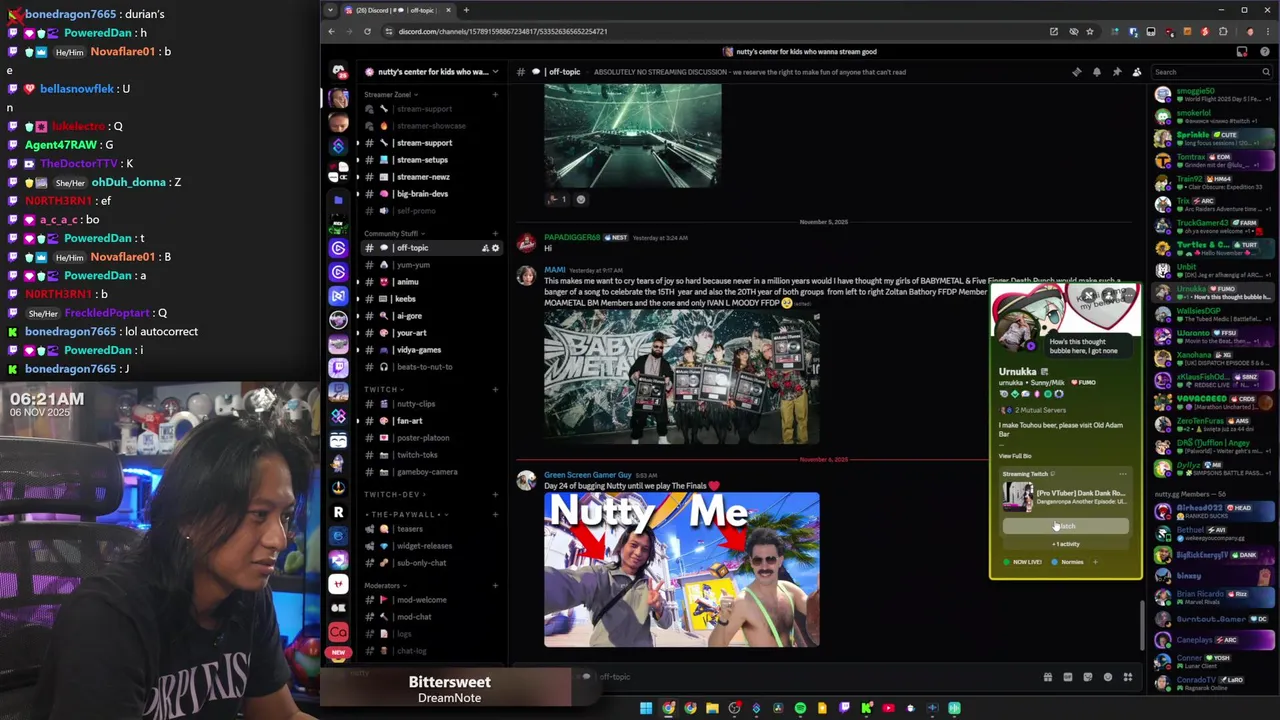Add channel to Streamer Zone category
Screen dimensions: 1280x720
495,95
